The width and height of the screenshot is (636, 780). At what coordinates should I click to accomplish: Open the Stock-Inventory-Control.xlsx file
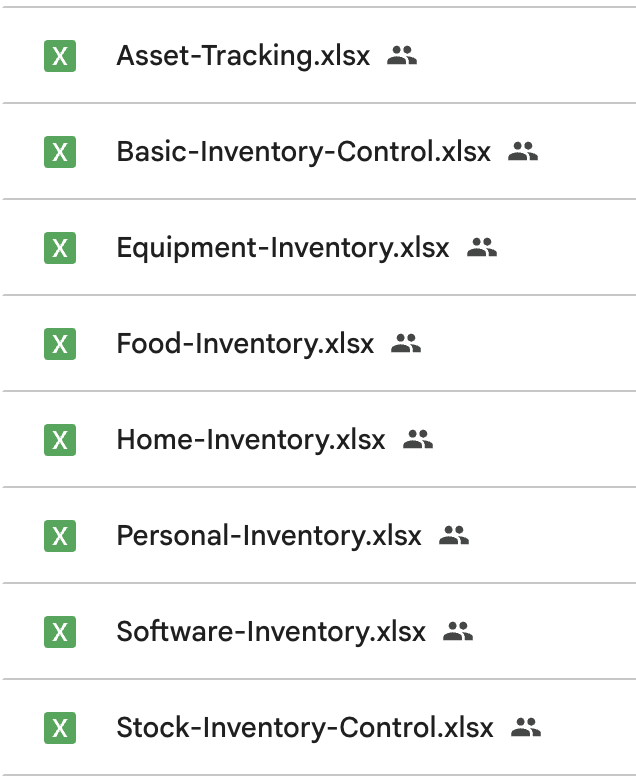click(305, 728)
